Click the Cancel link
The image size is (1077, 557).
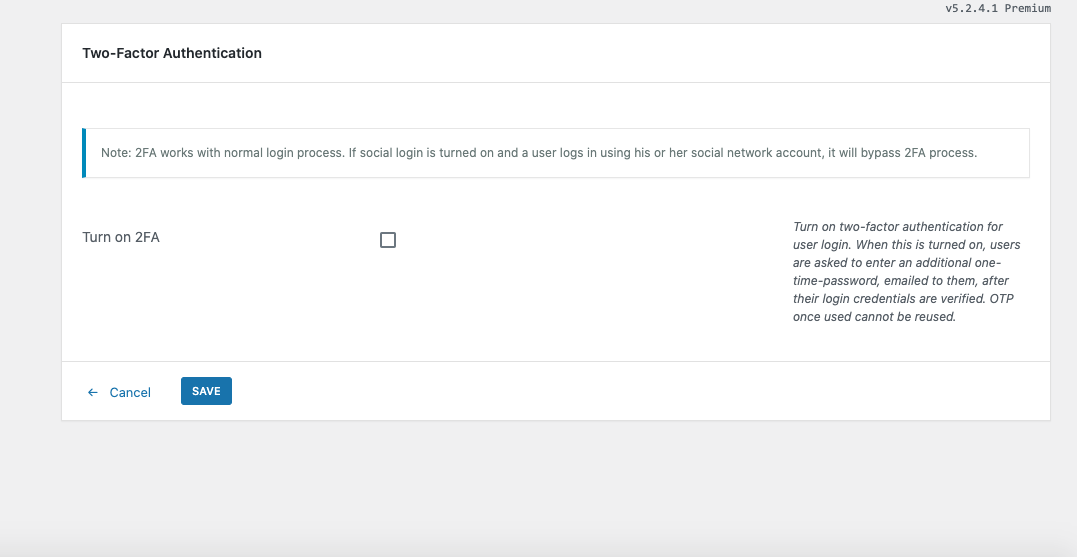pos(130,392)
